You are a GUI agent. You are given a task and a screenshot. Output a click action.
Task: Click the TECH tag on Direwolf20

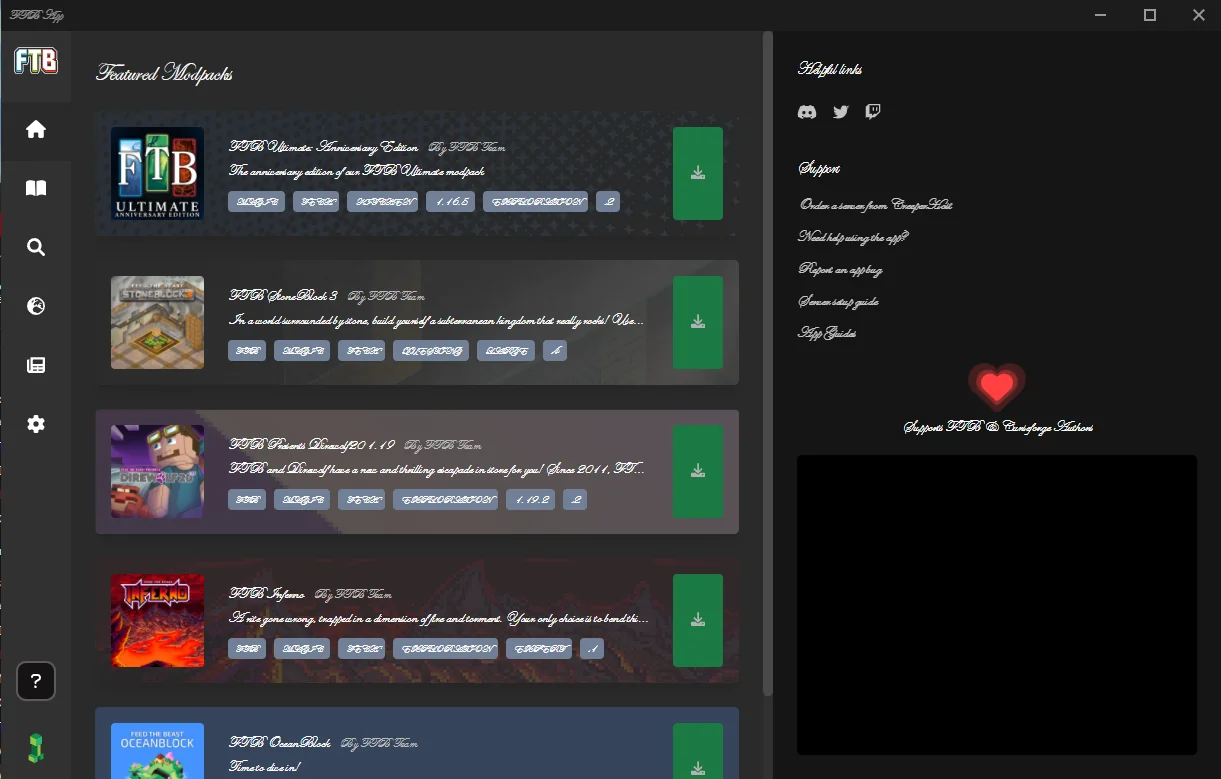(361, 500)
